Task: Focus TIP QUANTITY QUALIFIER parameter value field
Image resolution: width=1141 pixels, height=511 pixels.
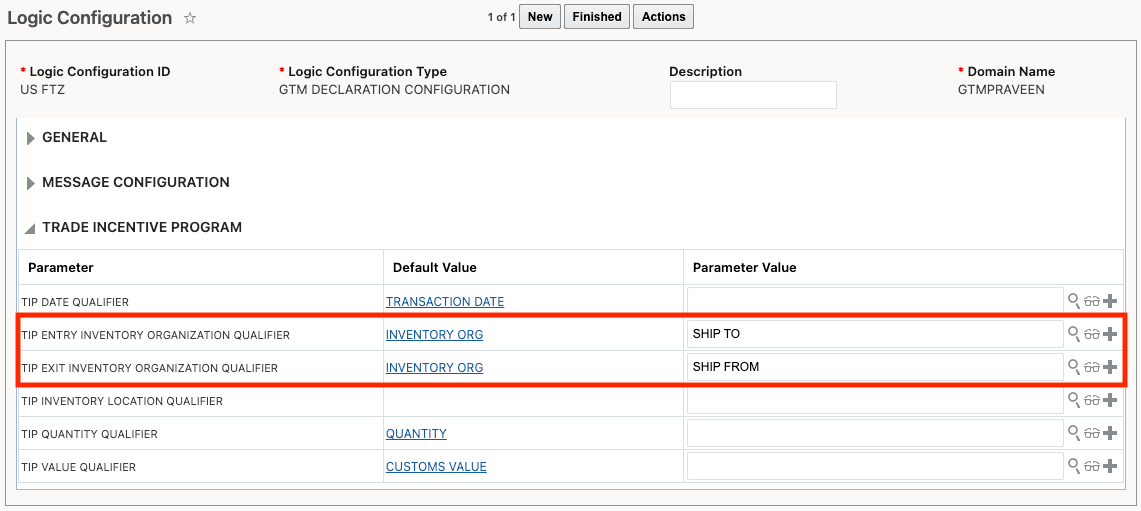Action: click(x=875, y=433)
